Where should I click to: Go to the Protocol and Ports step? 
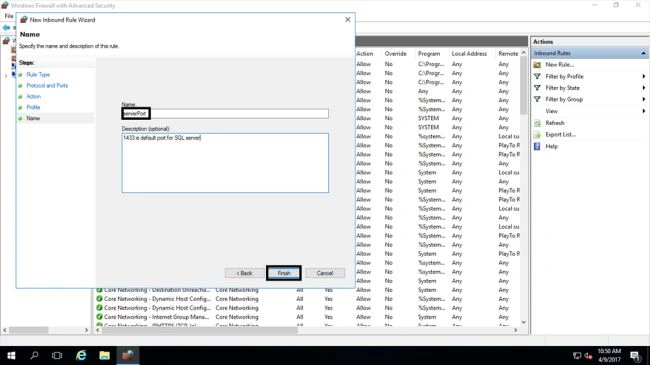click(47, 85)
